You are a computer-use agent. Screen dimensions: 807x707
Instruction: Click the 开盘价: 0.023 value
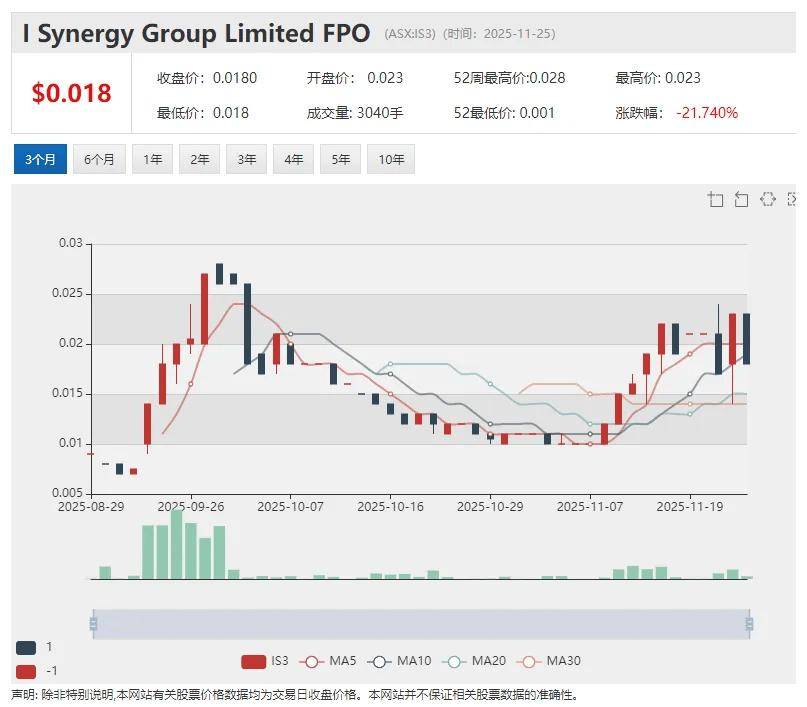(x=355, y=78)
